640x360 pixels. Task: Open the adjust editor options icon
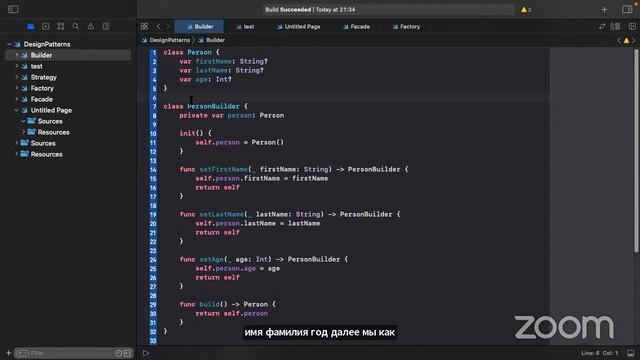pos(615,27)
